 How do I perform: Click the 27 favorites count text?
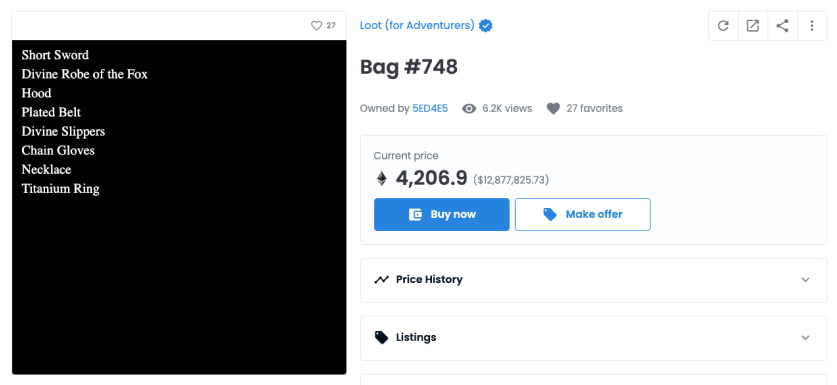point(594,108)
